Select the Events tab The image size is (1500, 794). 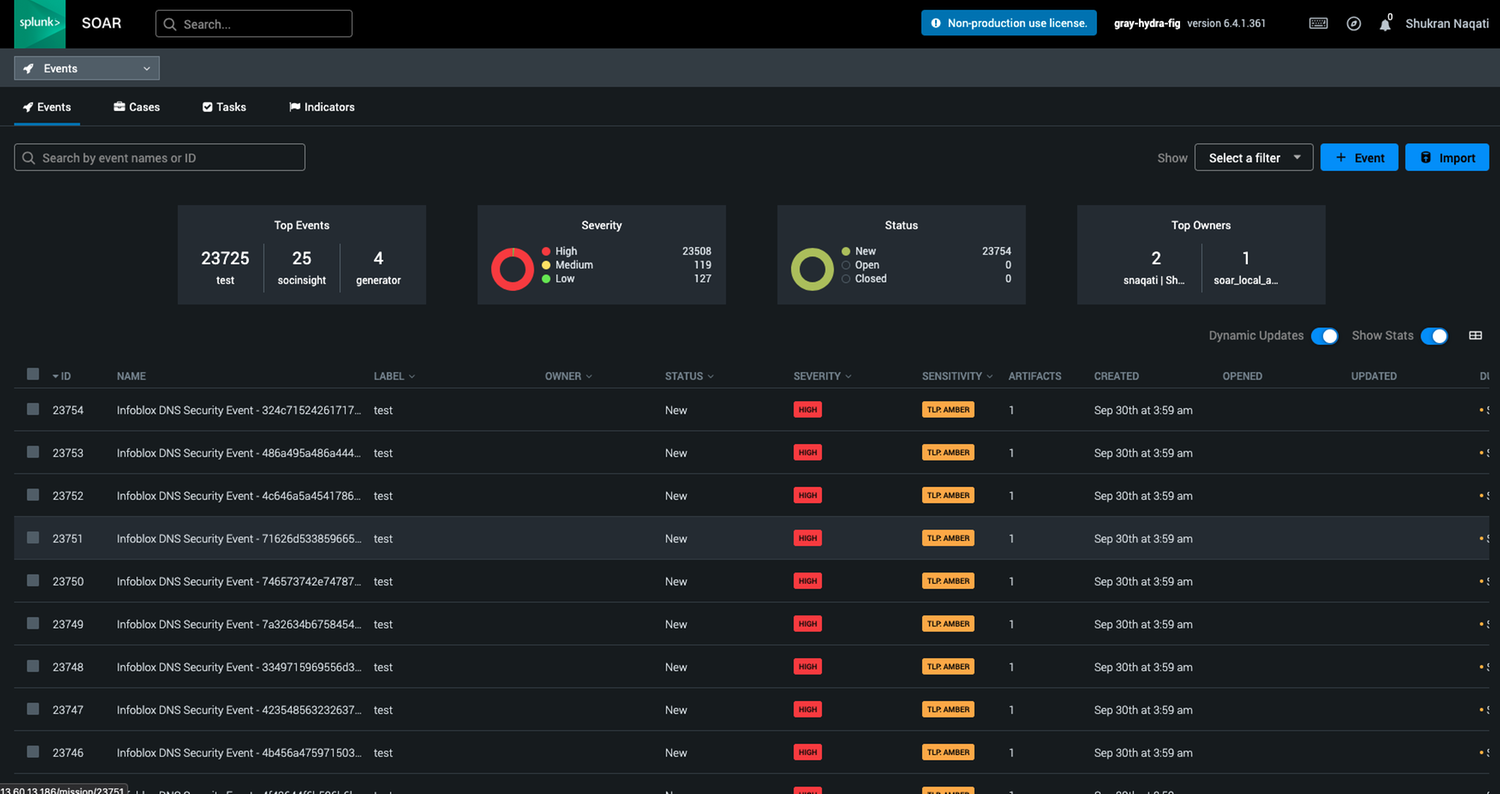coord(47,107)
